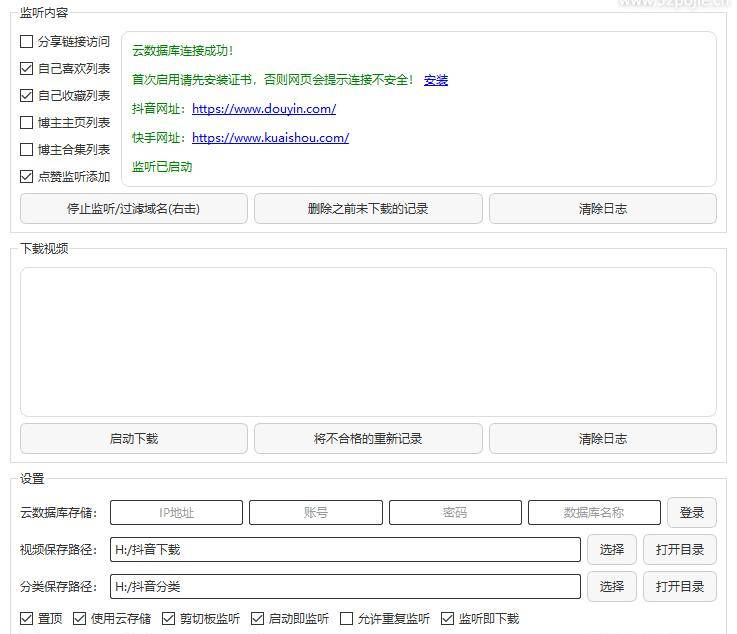Click 删除之前未下载的记录 button
Viewport: 737px width, 634px height.
(368, 209)
